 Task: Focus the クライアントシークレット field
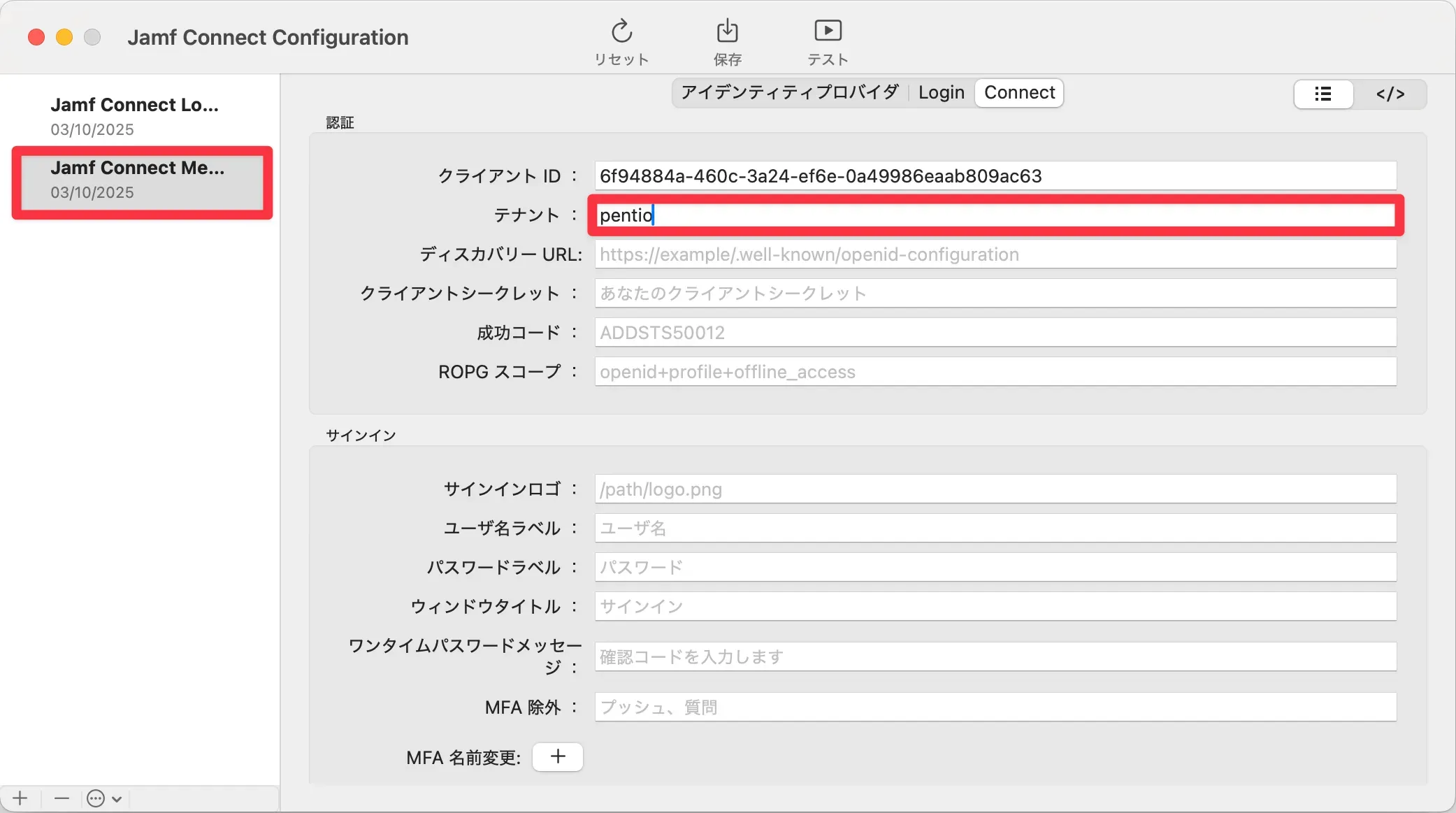point(995,294)
